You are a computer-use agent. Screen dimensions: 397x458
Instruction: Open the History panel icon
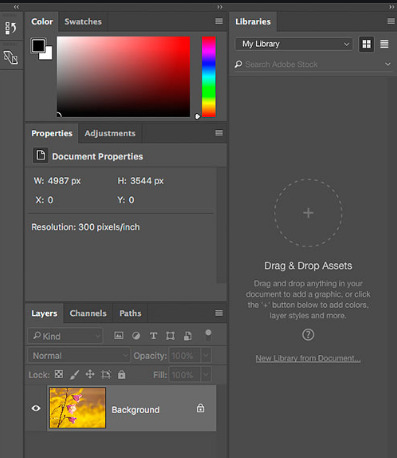11,28
